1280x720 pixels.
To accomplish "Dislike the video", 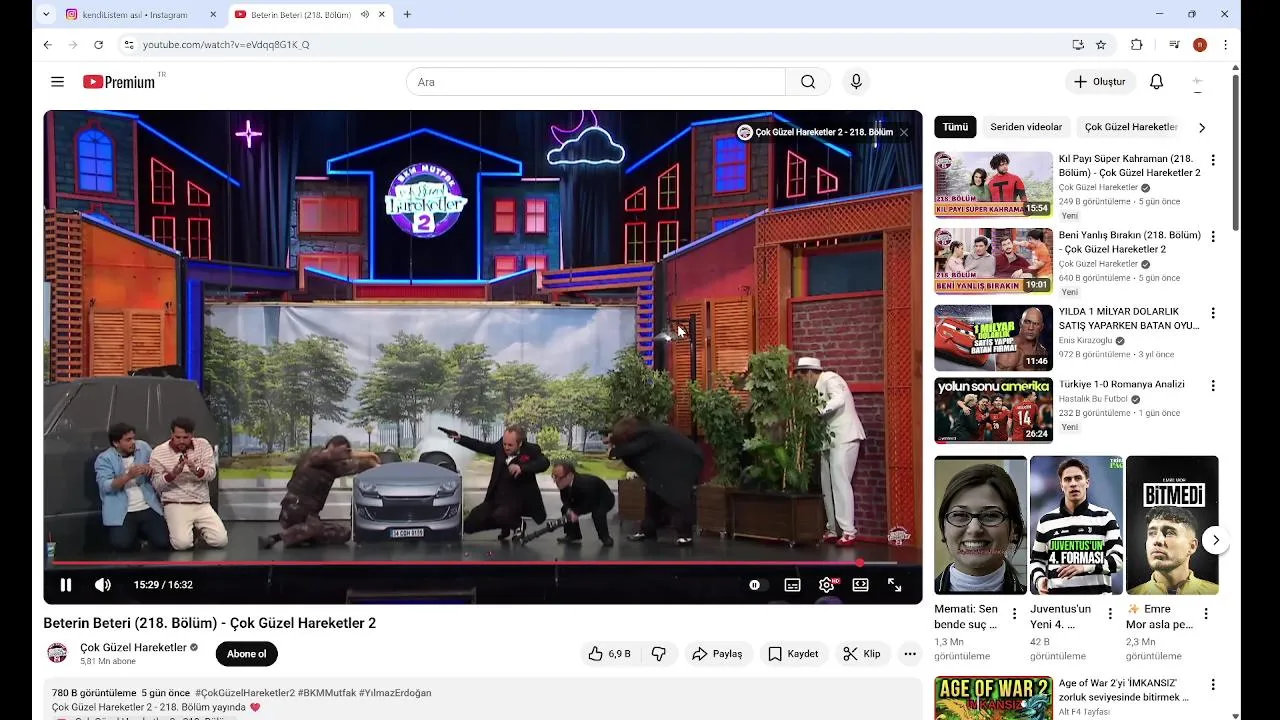I will 658,654.
